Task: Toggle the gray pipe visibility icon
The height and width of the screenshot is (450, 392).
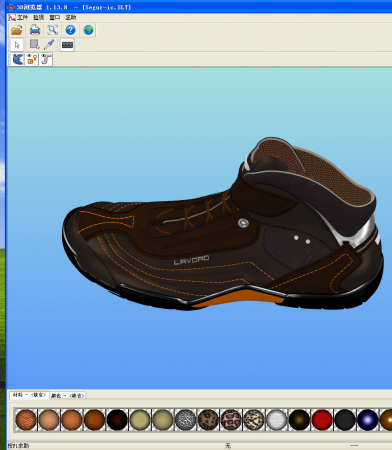Action: point(46,60)
